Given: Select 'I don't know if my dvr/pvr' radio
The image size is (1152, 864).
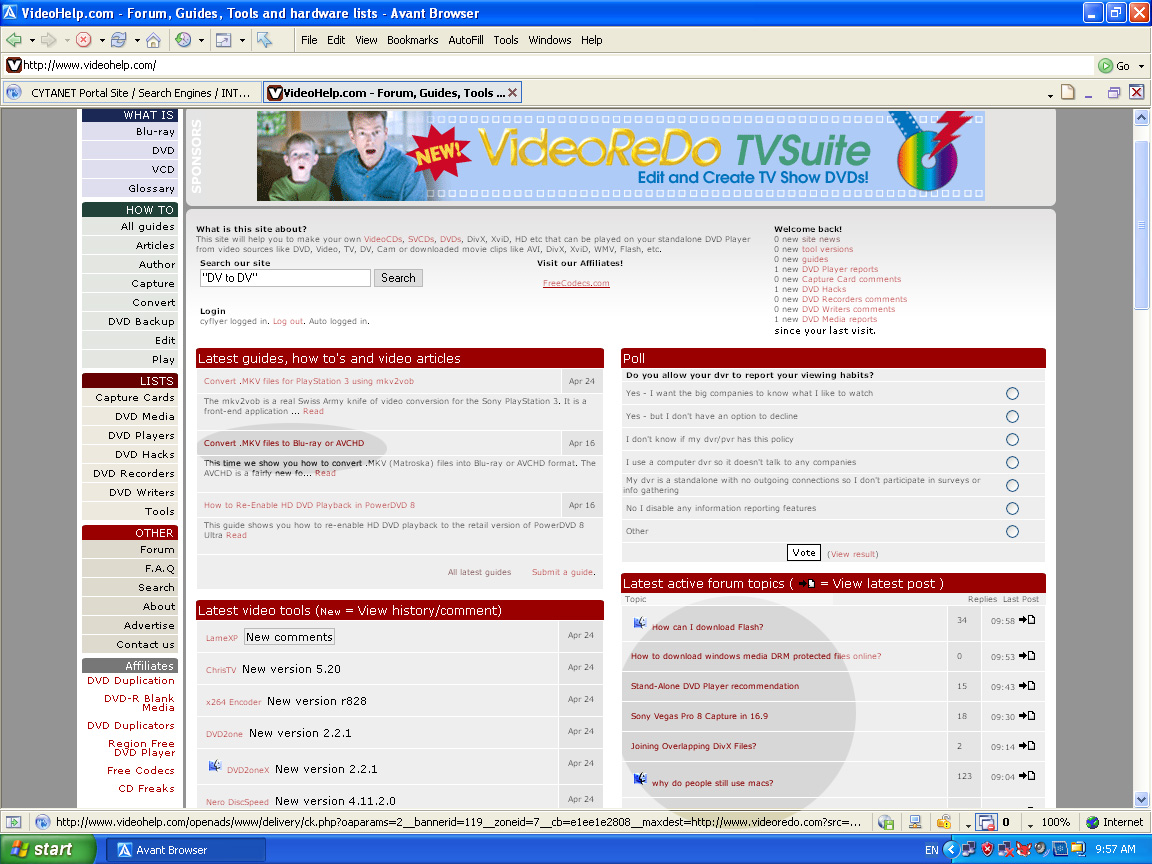Looking at the screenshot, I should (1012, 439).
